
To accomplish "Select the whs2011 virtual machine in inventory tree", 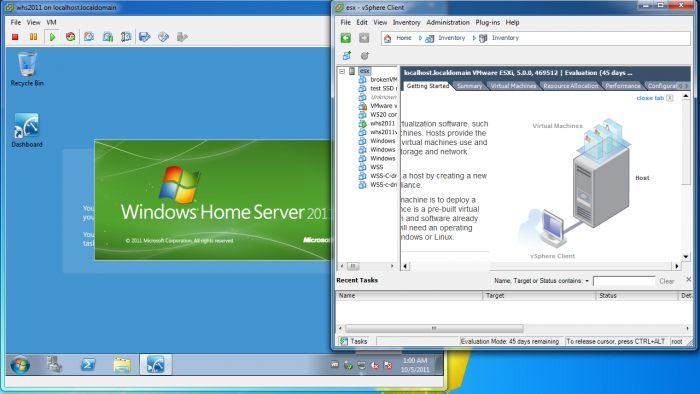I will pos(382,123).
